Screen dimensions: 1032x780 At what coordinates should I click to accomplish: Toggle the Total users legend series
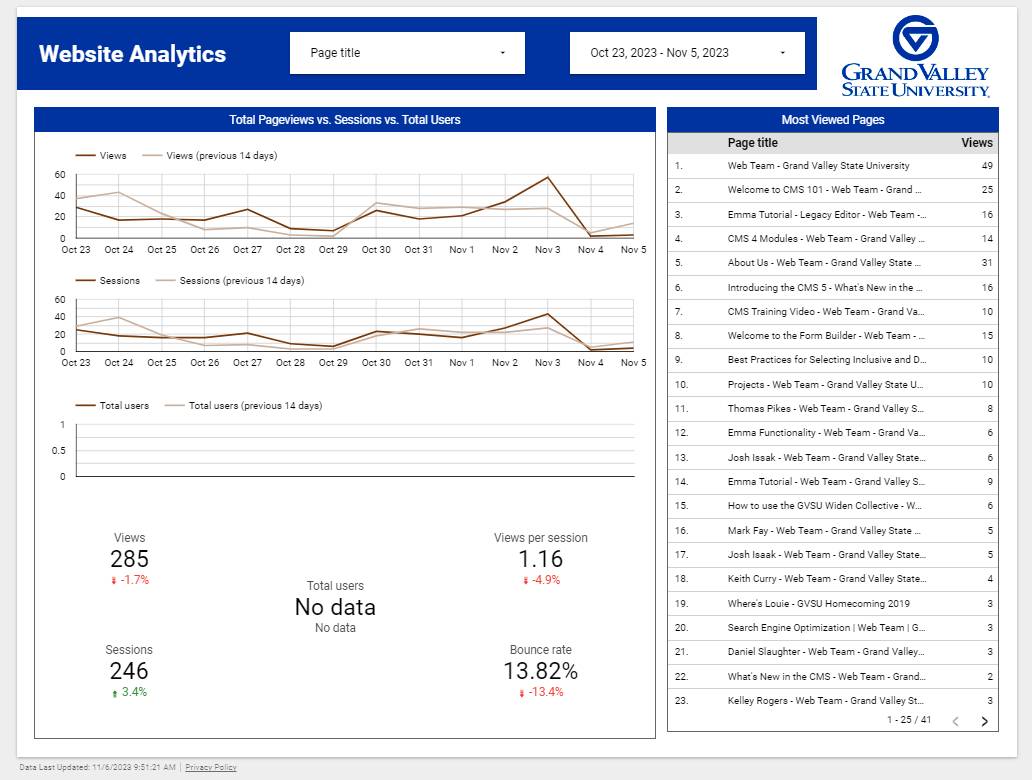(x=112, y=406)
